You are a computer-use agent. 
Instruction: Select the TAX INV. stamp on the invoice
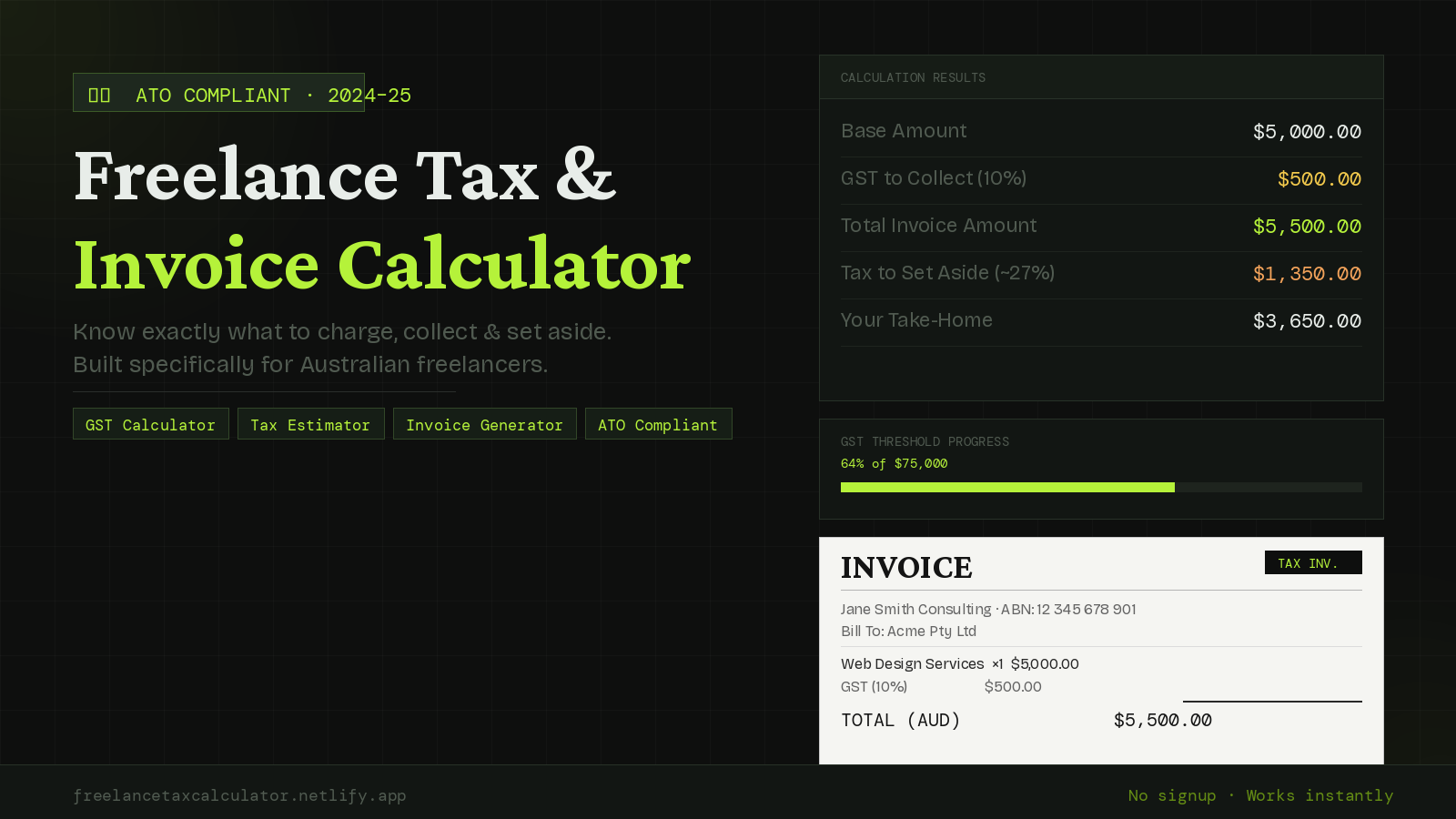[x=1313, y=562]
